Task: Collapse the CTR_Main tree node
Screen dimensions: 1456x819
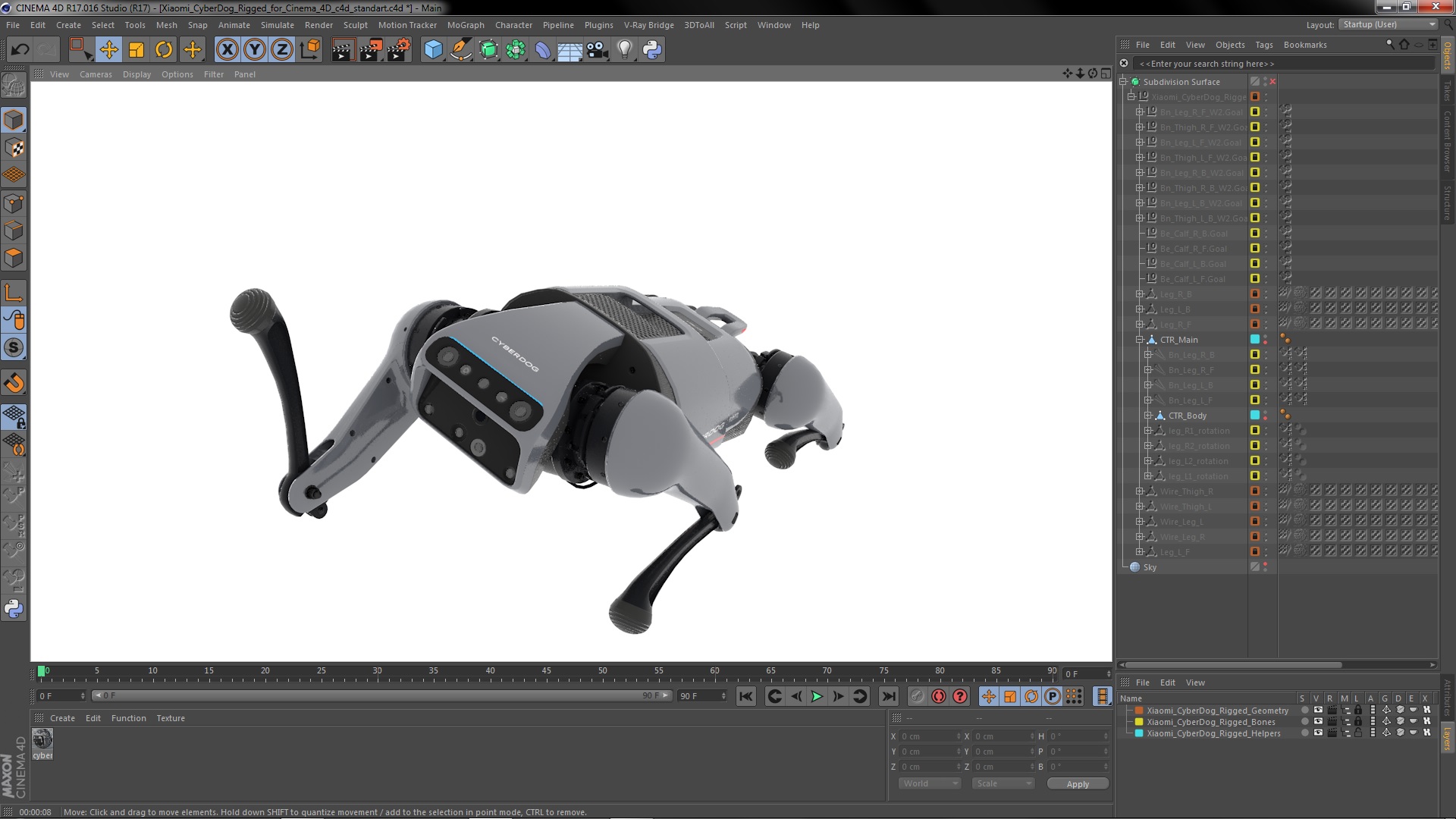Action: [x=1140, y=340]
